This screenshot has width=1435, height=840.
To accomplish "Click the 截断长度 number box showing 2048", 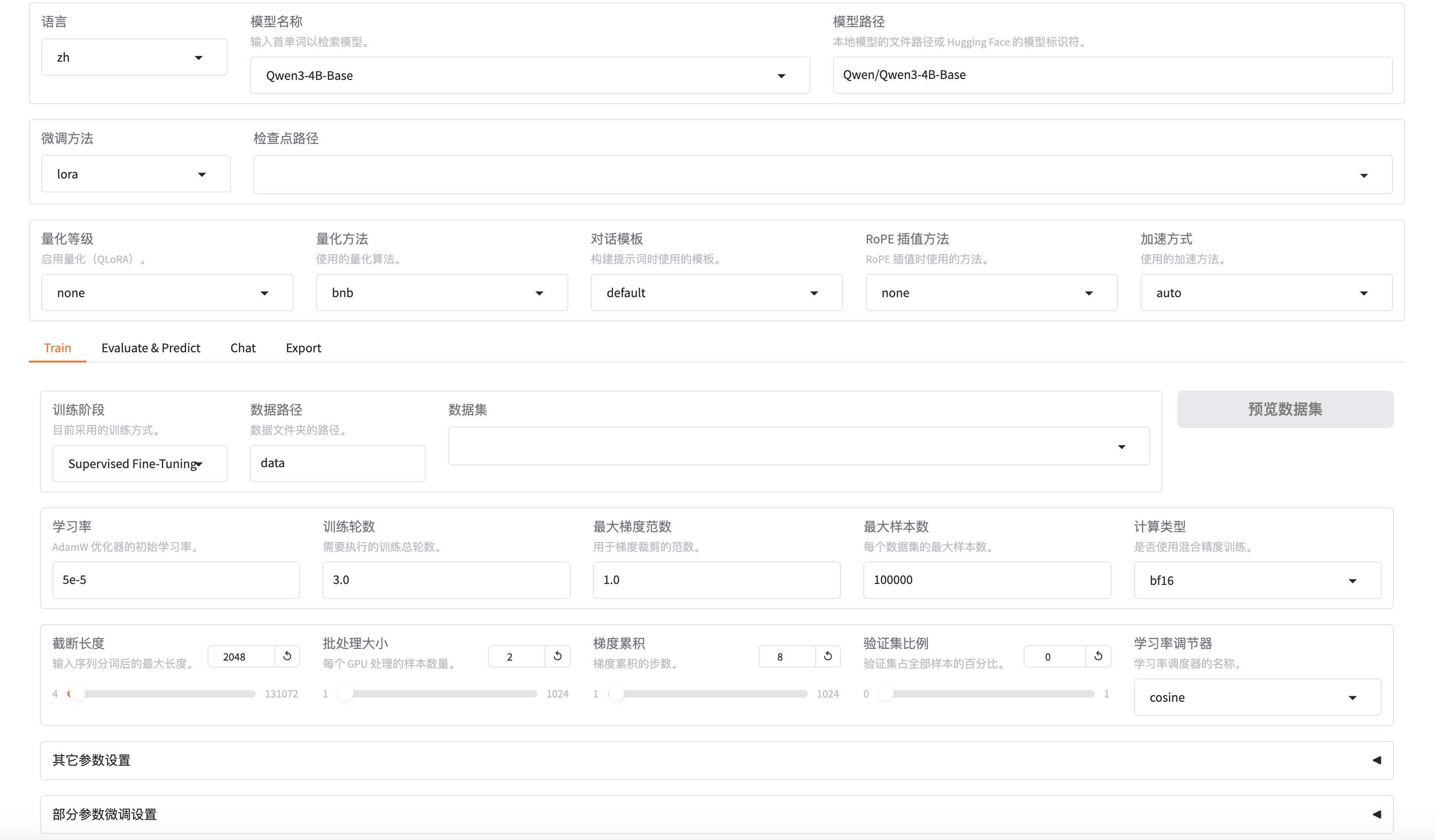I will (242, 656).
